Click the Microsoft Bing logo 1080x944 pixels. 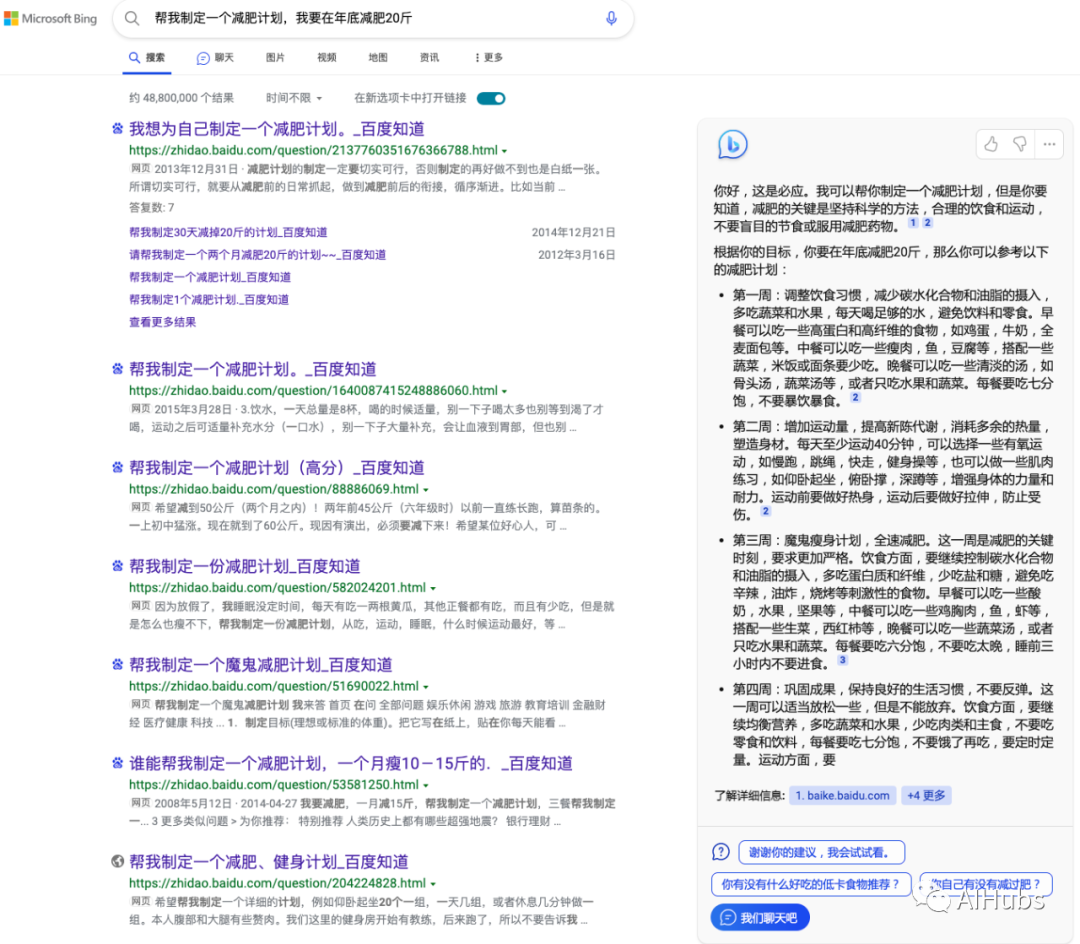pyautogui.click(x=50, y=19)
